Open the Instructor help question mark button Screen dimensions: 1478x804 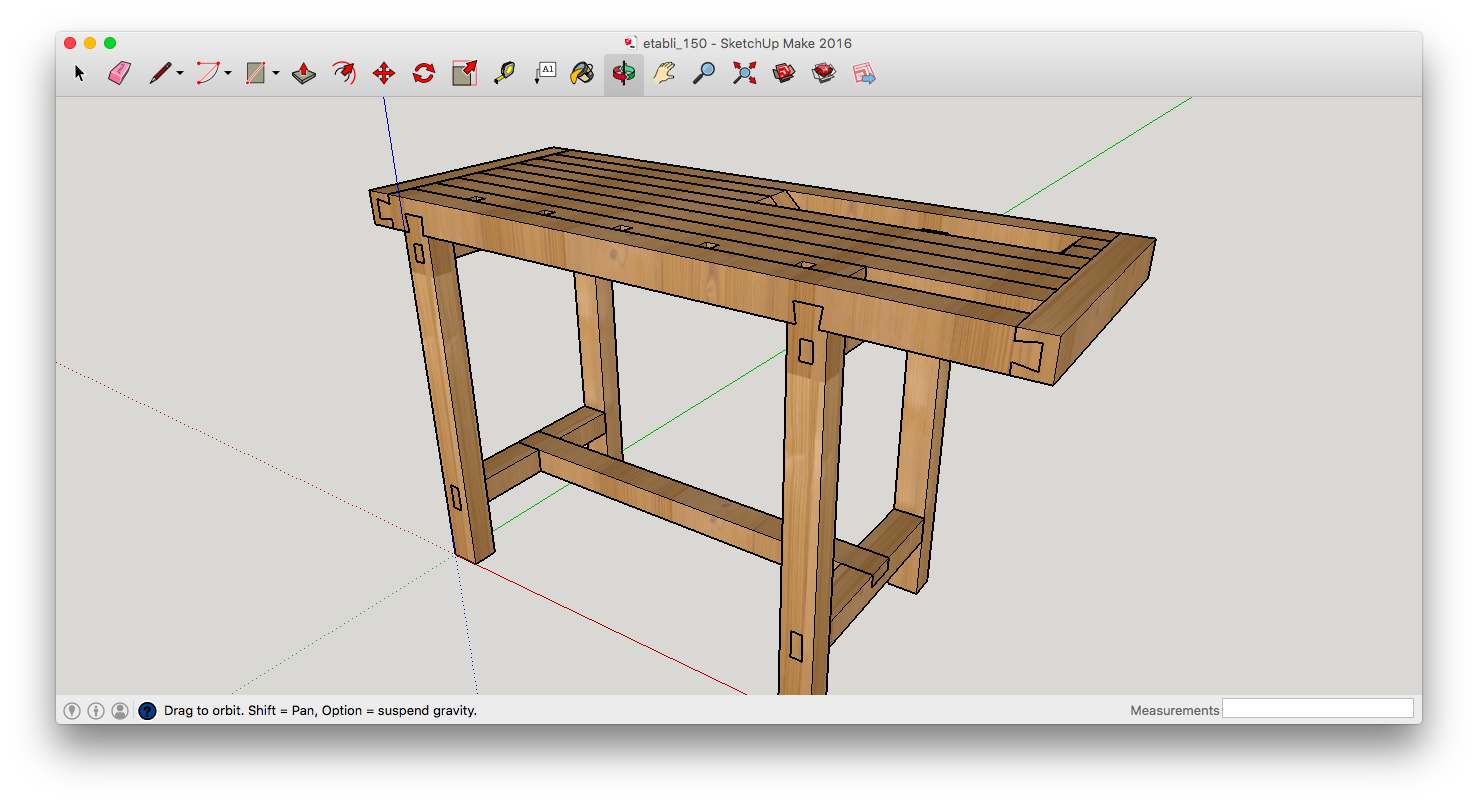(147, 711)
